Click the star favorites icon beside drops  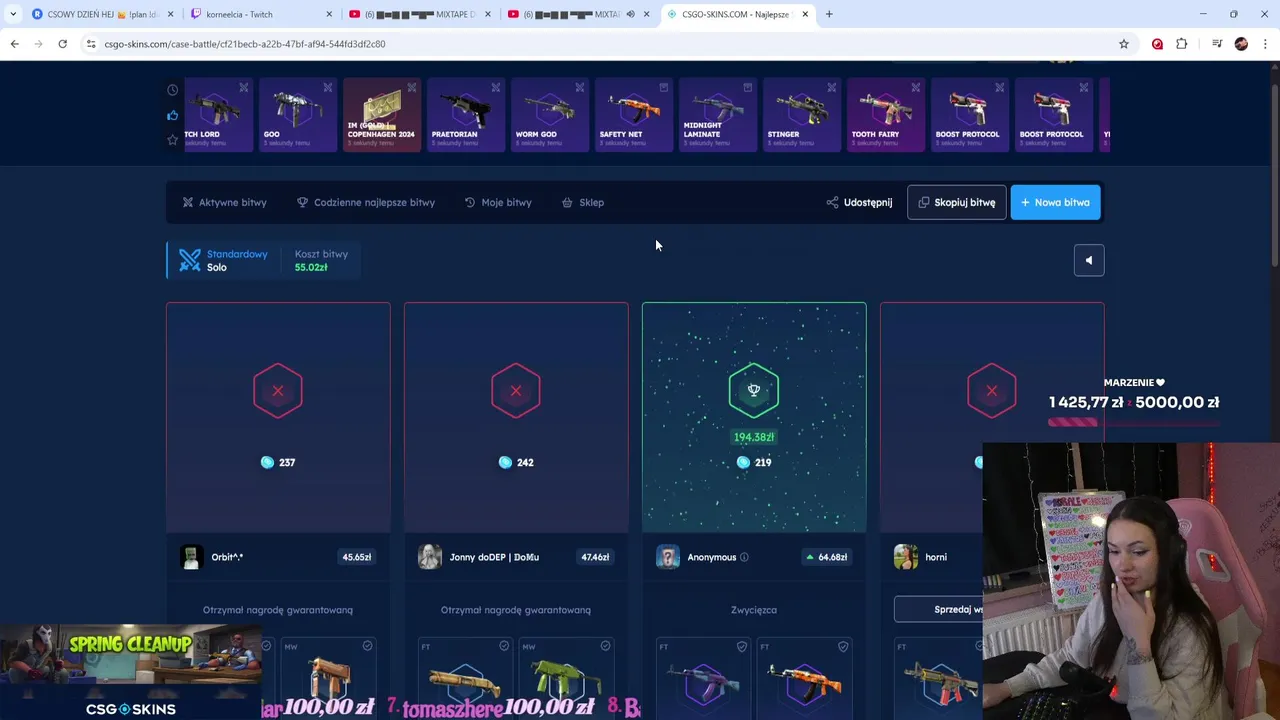[x=172, y=140]
